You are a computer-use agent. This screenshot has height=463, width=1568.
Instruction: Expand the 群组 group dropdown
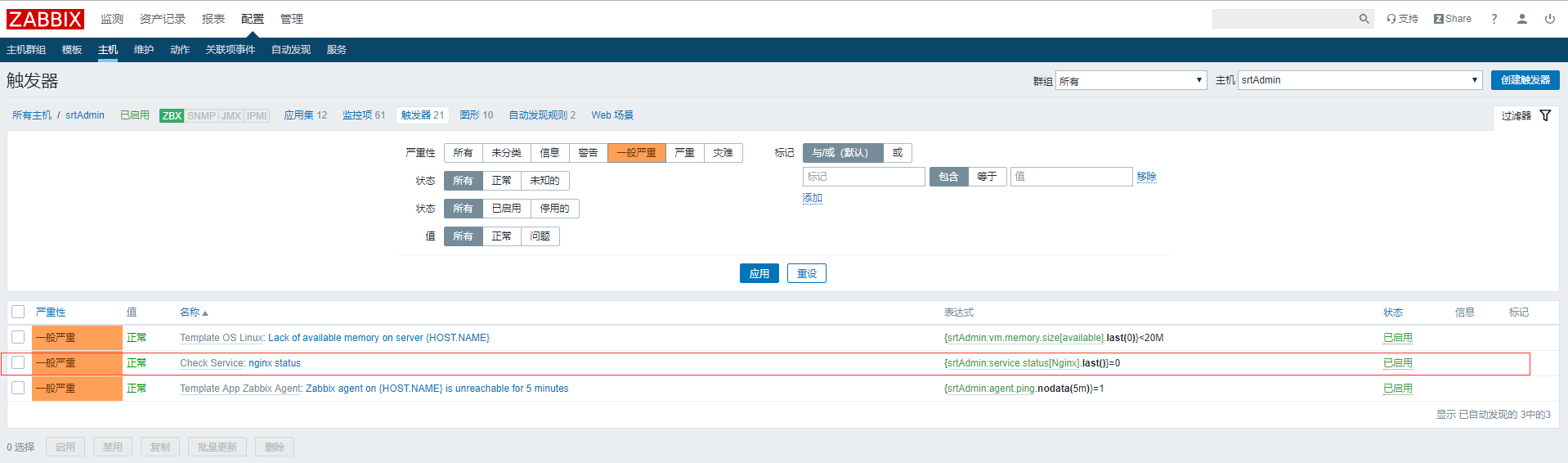1131,80
